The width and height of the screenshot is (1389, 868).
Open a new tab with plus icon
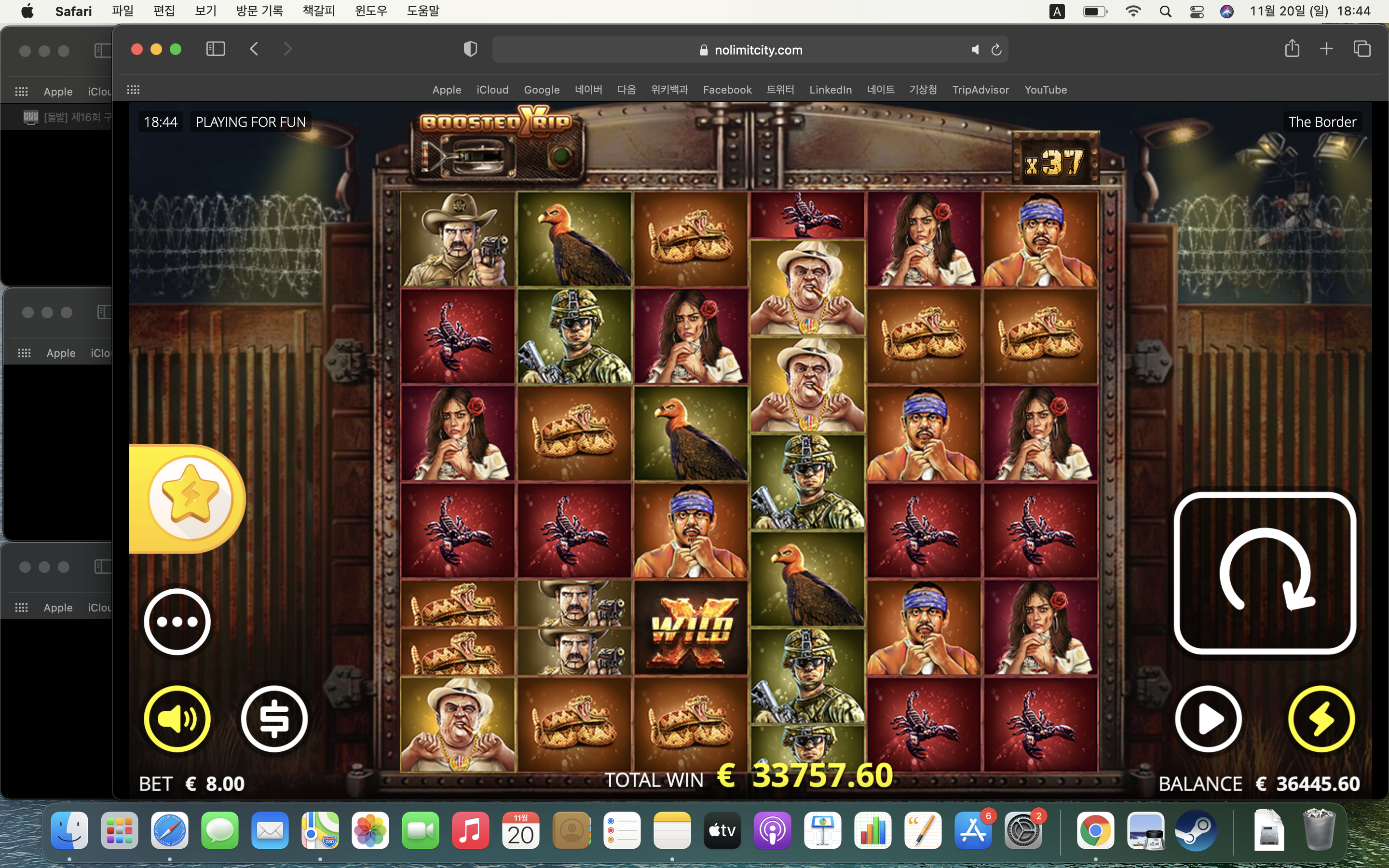pos(1326,49)
